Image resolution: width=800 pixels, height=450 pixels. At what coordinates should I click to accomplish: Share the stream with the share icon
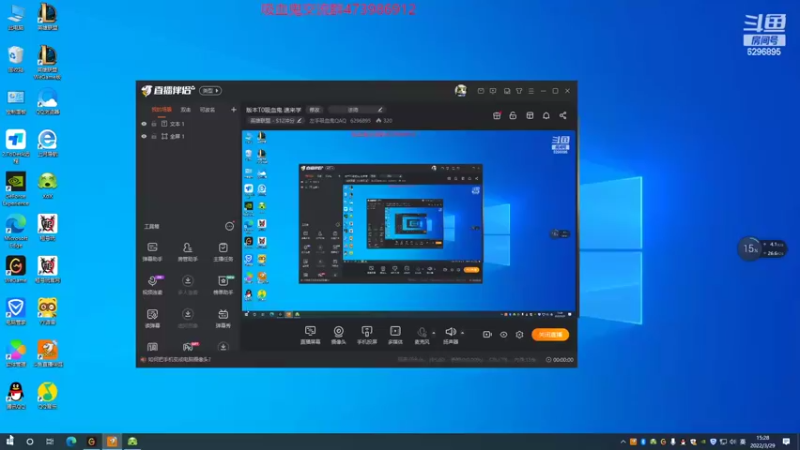(x=563, y=116)
